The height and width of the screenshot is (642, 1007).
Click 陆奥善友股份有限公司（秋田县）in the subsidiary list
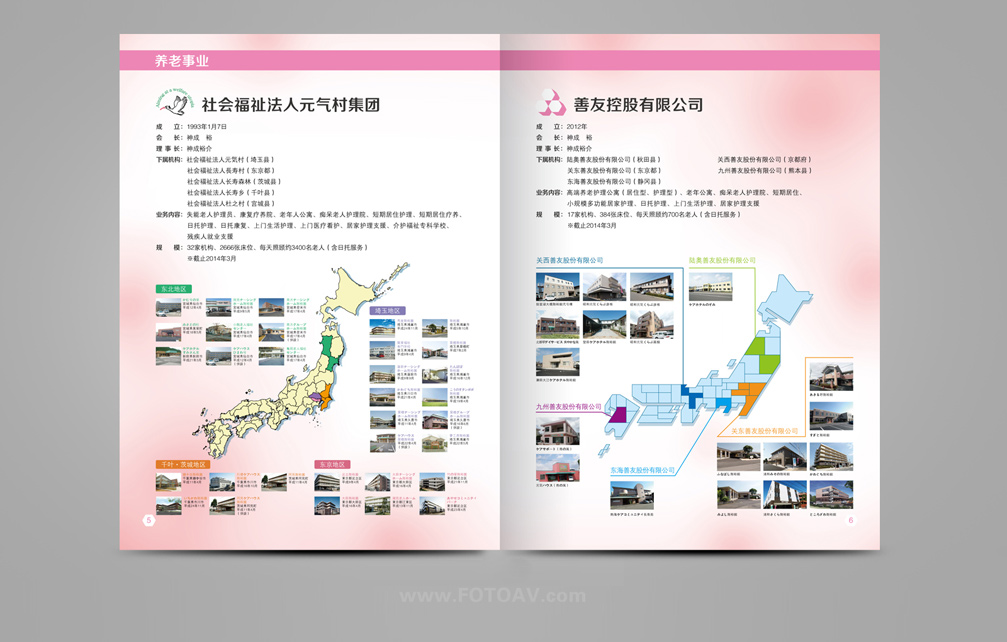pos(613,159)
